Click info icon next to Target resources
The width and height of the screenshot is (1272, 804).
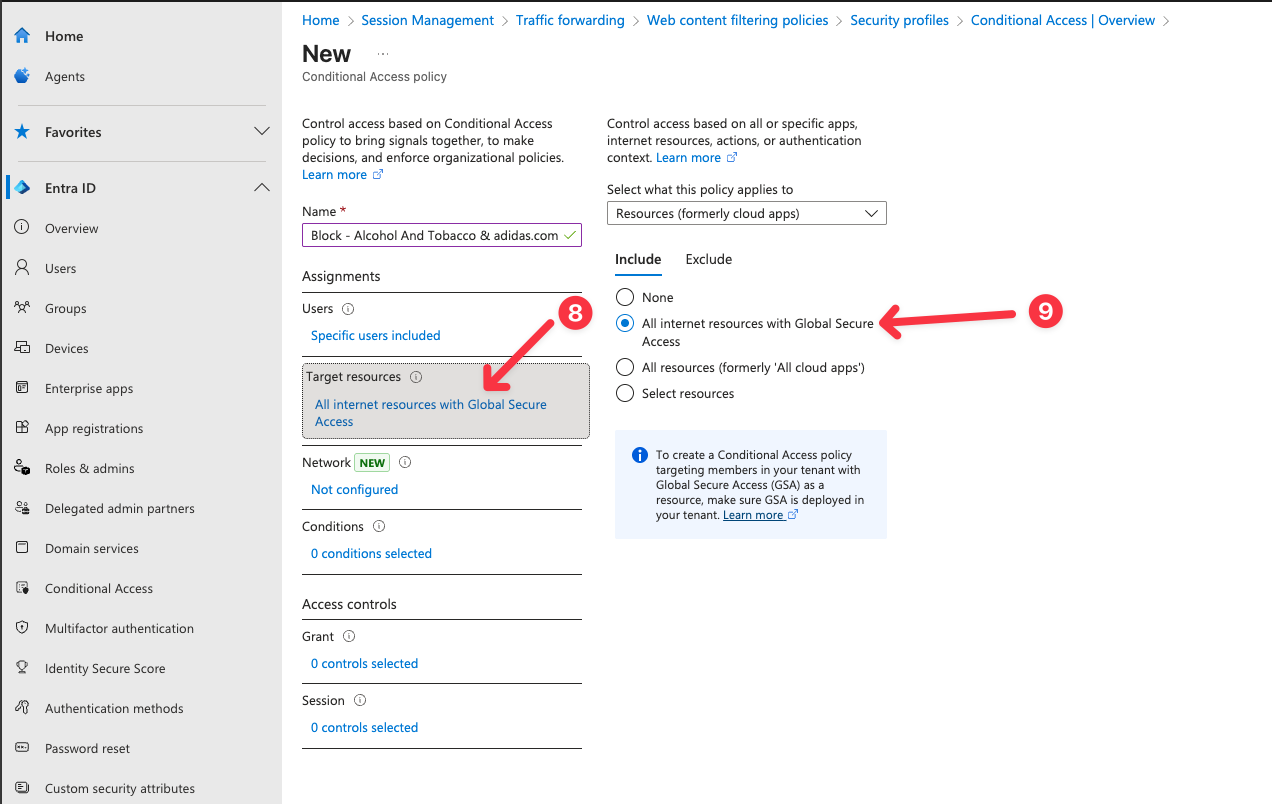coord(416,377)
